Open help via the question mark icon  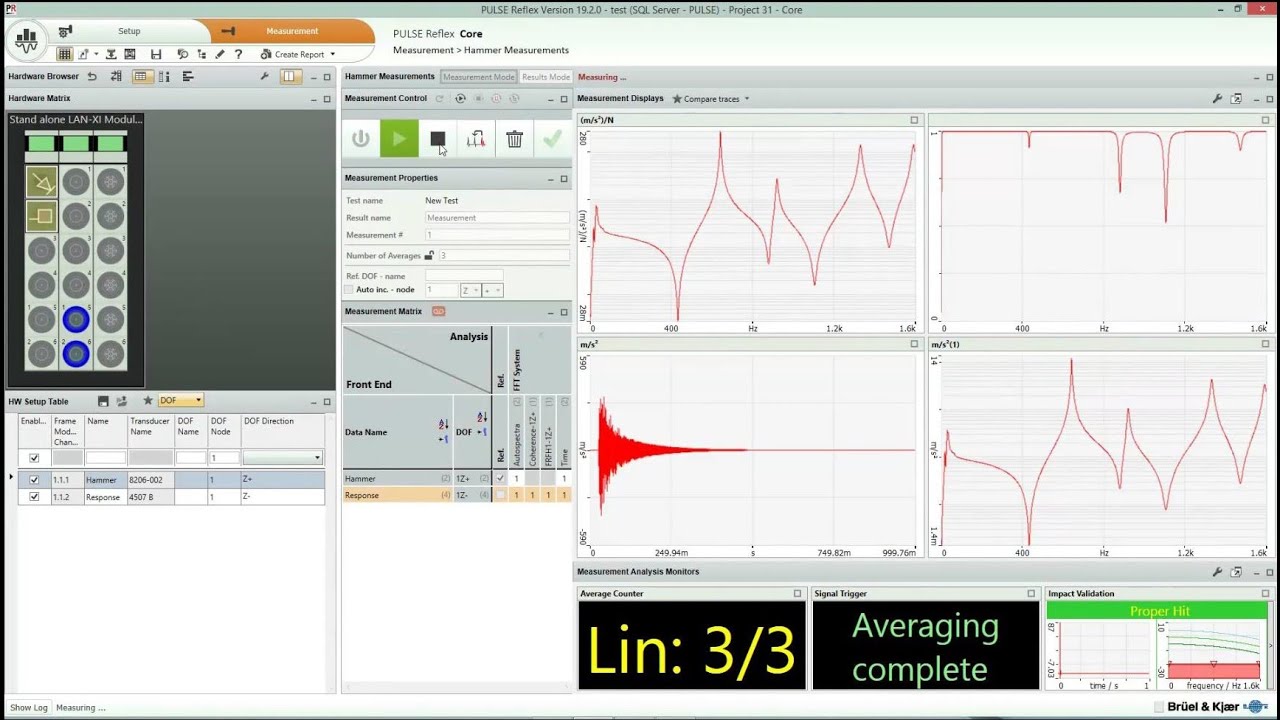coord(238,54)
